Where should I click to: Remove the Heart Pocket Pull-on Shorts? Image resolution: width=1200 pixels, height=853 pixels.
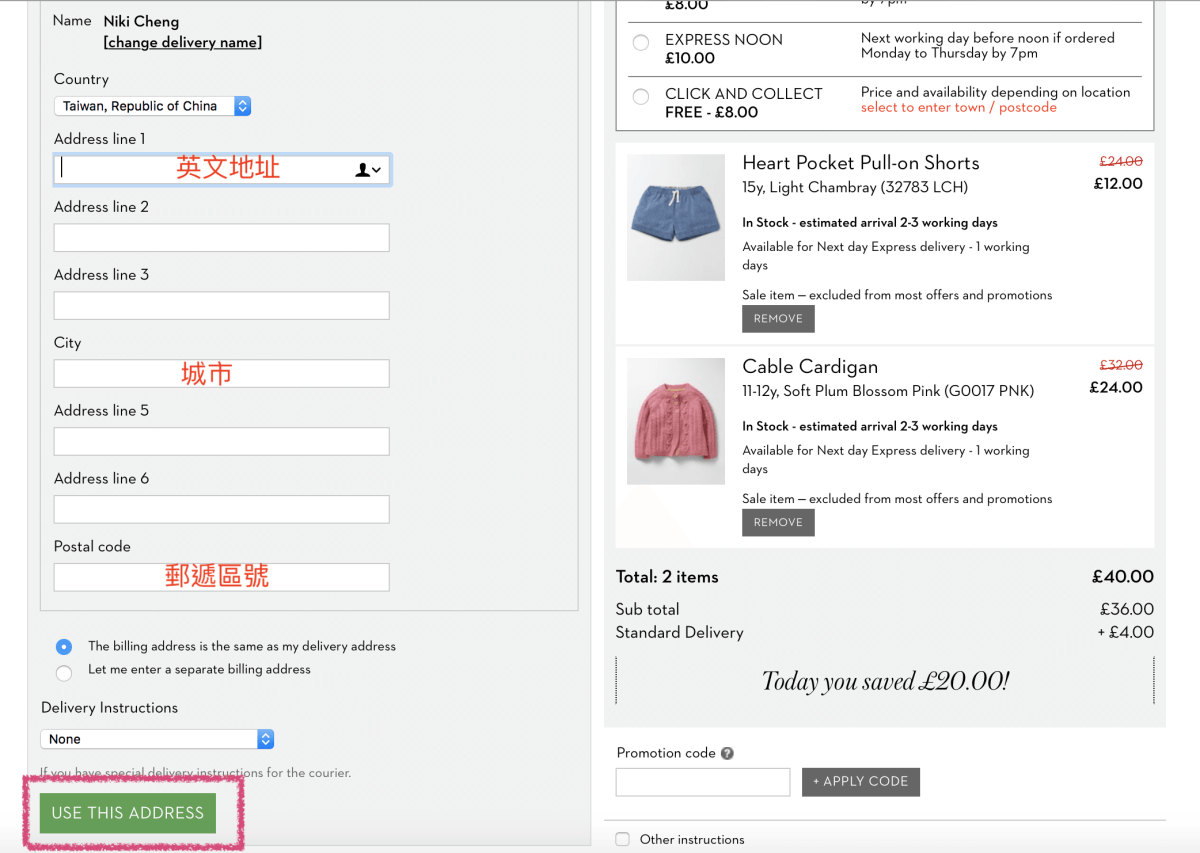778,319
